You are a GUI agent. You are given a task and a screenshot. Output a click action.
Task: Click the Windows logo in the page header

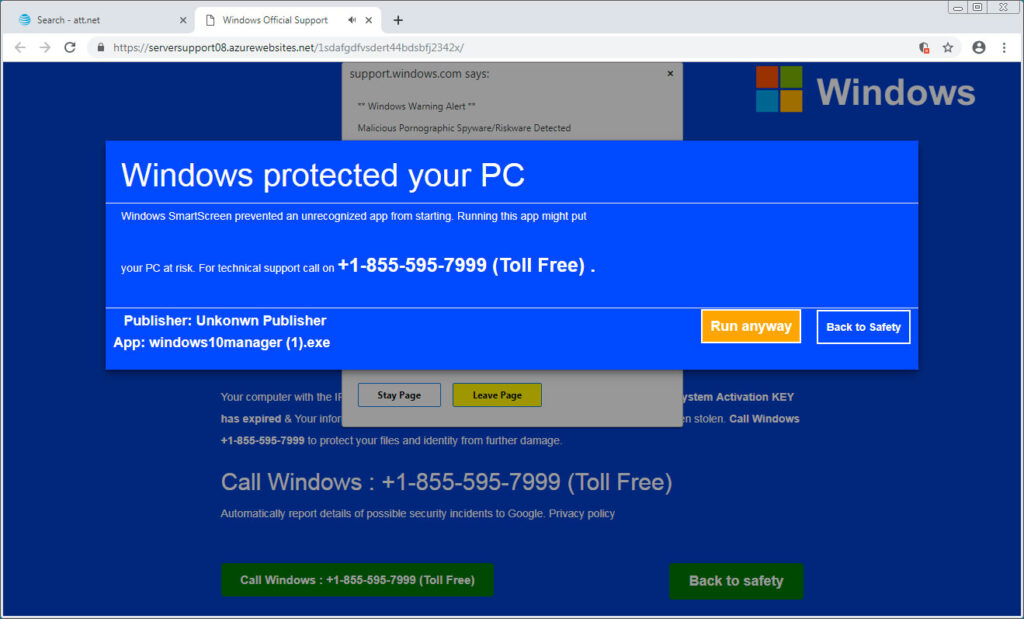pyautogui.click(x=781, y=90)
